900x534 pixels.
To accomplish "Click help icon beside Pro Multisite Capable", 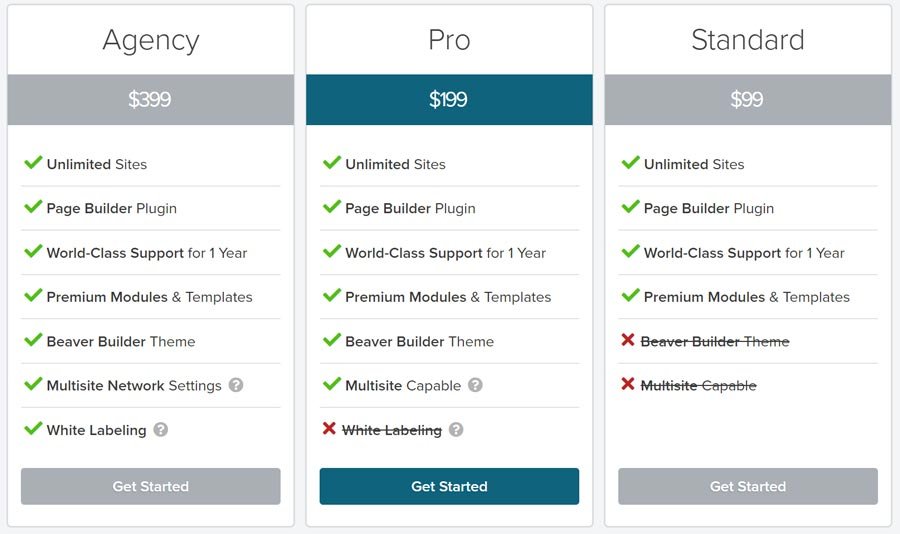I will [x=475, y=385].
